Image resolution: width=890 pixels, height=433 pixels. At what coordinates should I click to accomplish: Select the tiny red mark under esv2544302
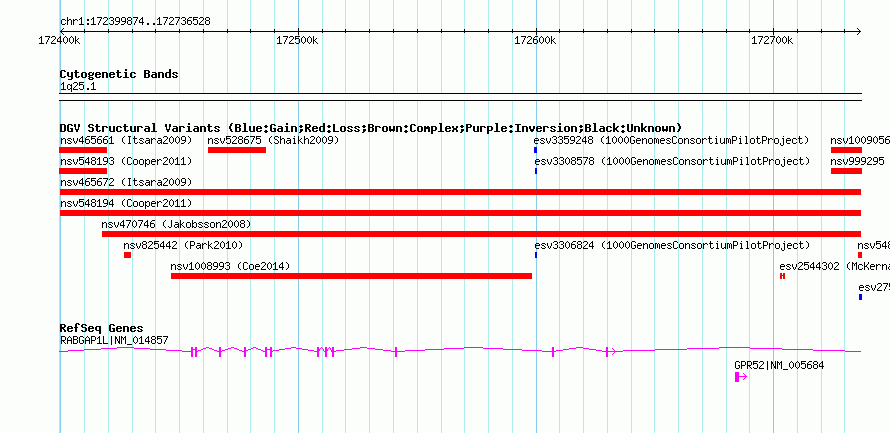(x=782, y=276)
